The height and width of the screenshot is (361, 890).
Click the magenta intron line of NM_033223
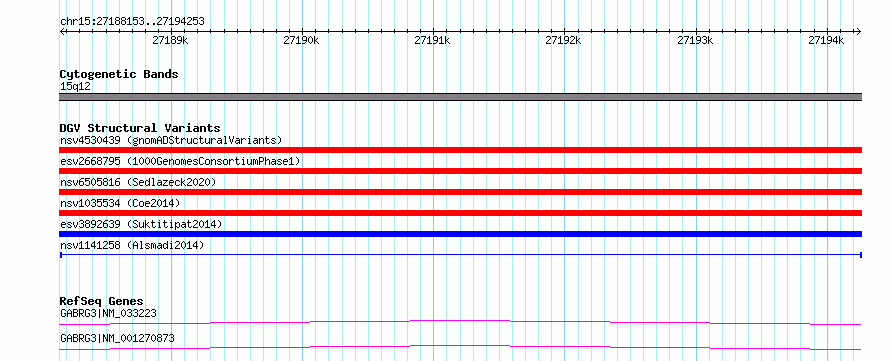460,322
